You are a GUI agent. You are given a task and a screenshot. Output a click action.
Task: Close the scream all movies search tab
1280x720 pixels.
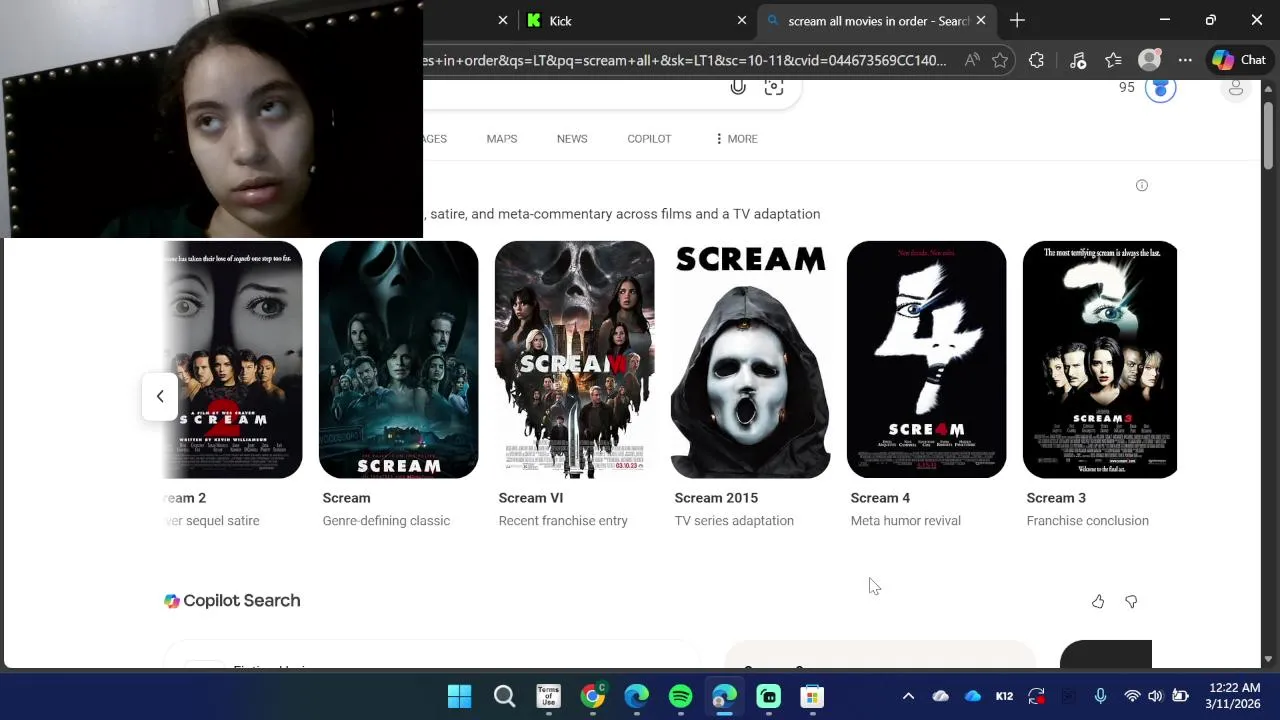(981, 20)
